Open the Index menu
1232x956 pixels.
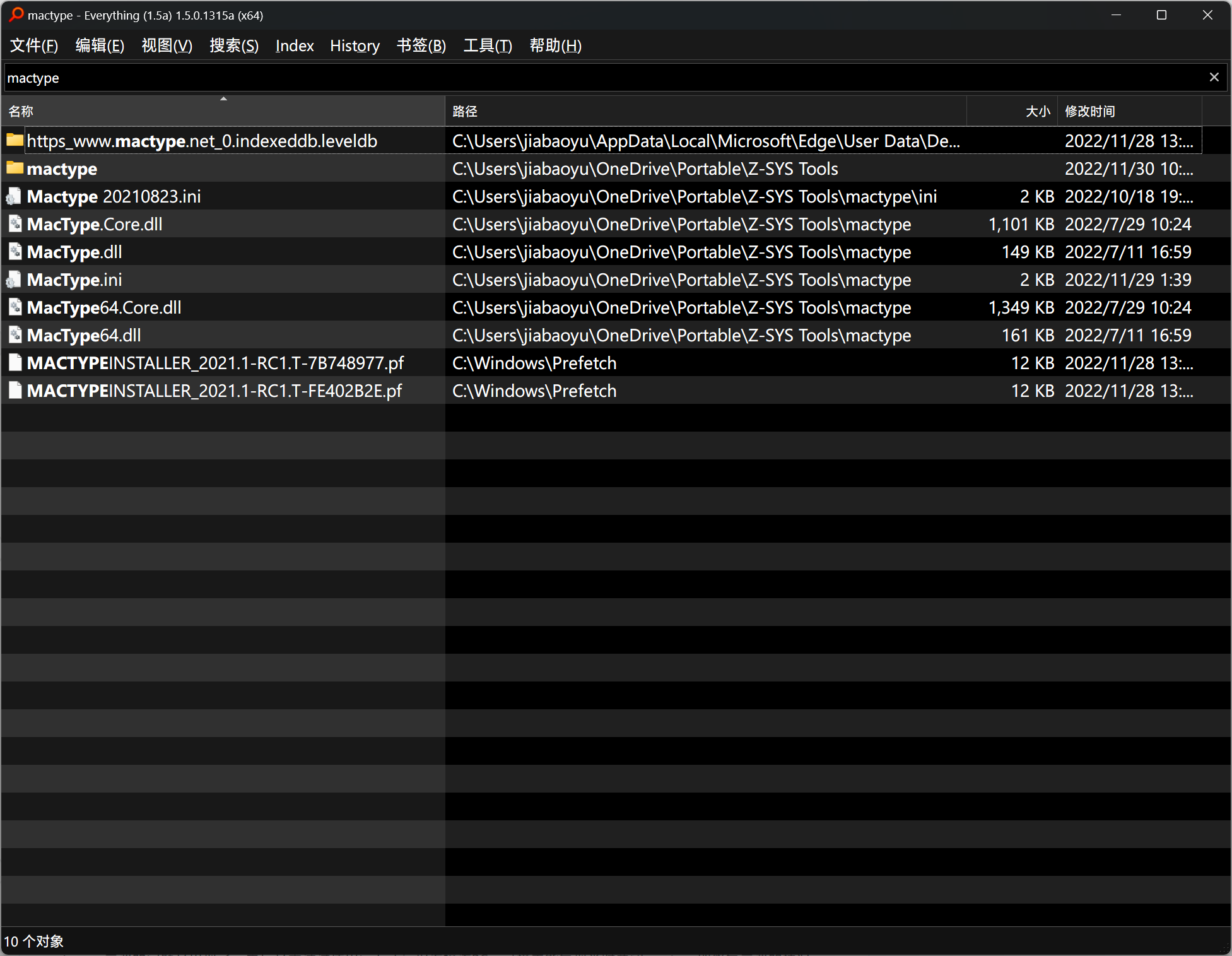[x=294, y=45]
